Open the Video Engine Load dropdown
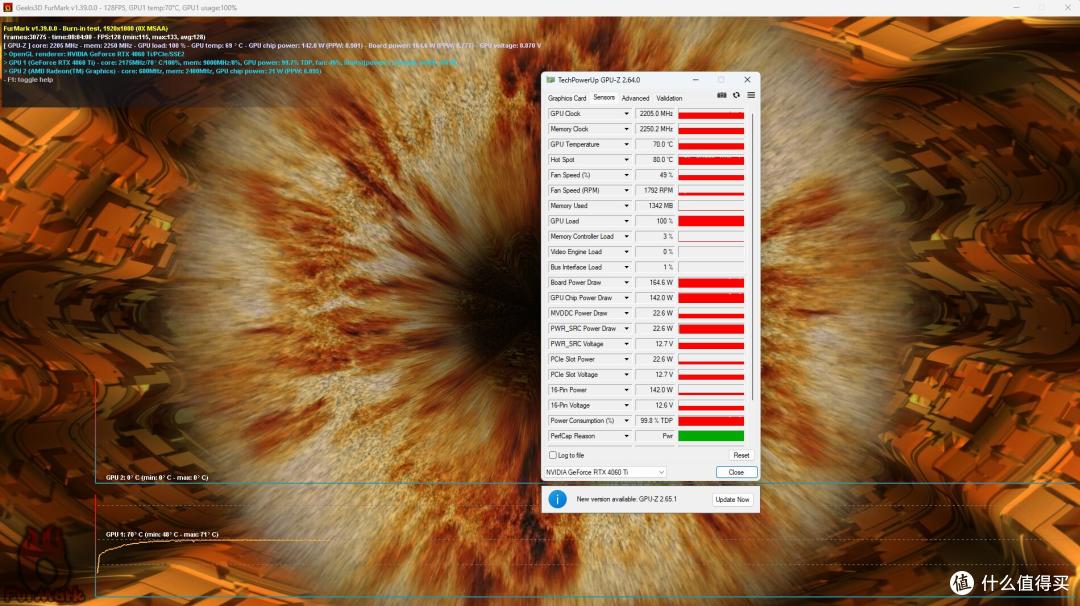 [x=626, y=252]
